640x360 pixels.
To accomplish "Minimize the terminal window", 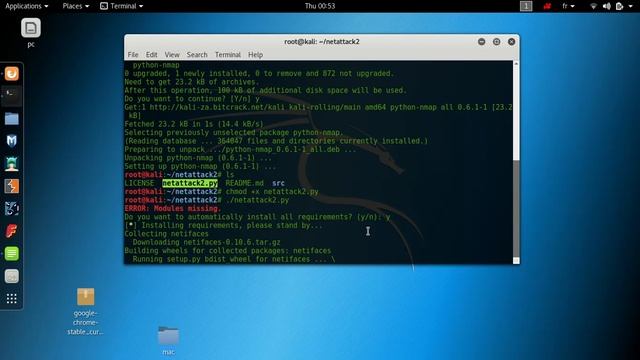I will click(482, 42).
